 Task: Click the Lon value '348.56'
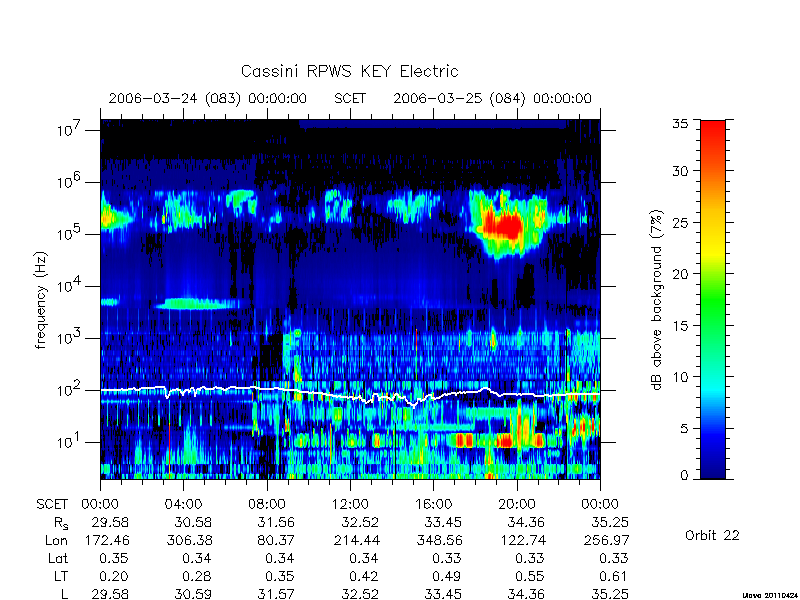(x=439, y=540)
